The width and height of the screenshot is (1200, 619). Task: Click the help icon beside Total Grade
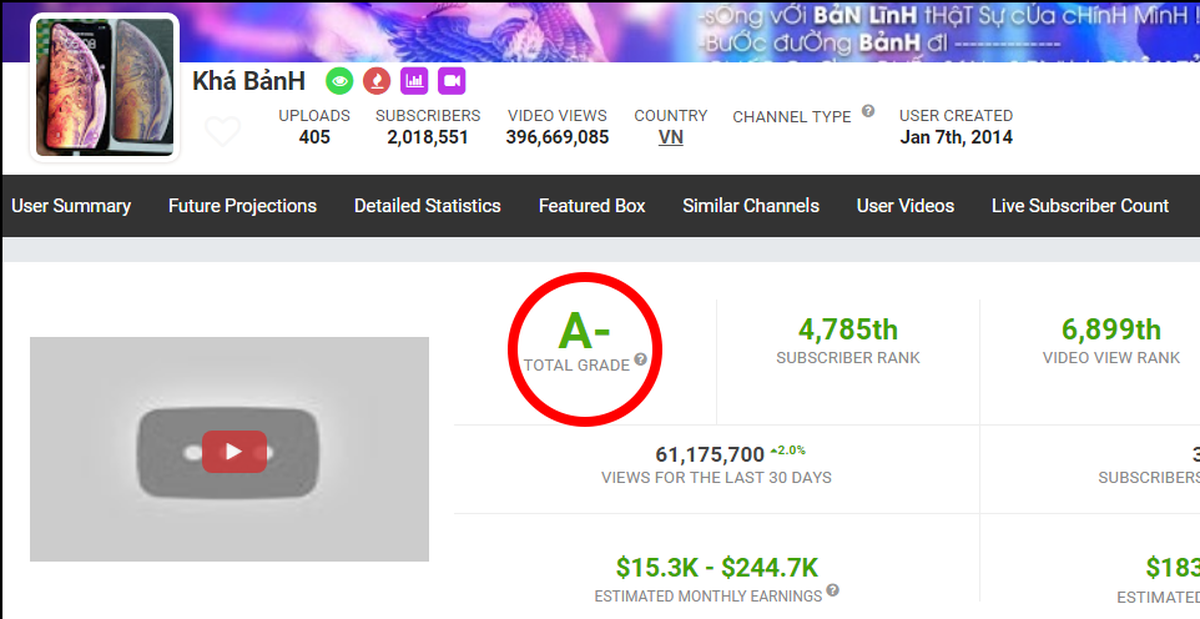coord(641,360)
